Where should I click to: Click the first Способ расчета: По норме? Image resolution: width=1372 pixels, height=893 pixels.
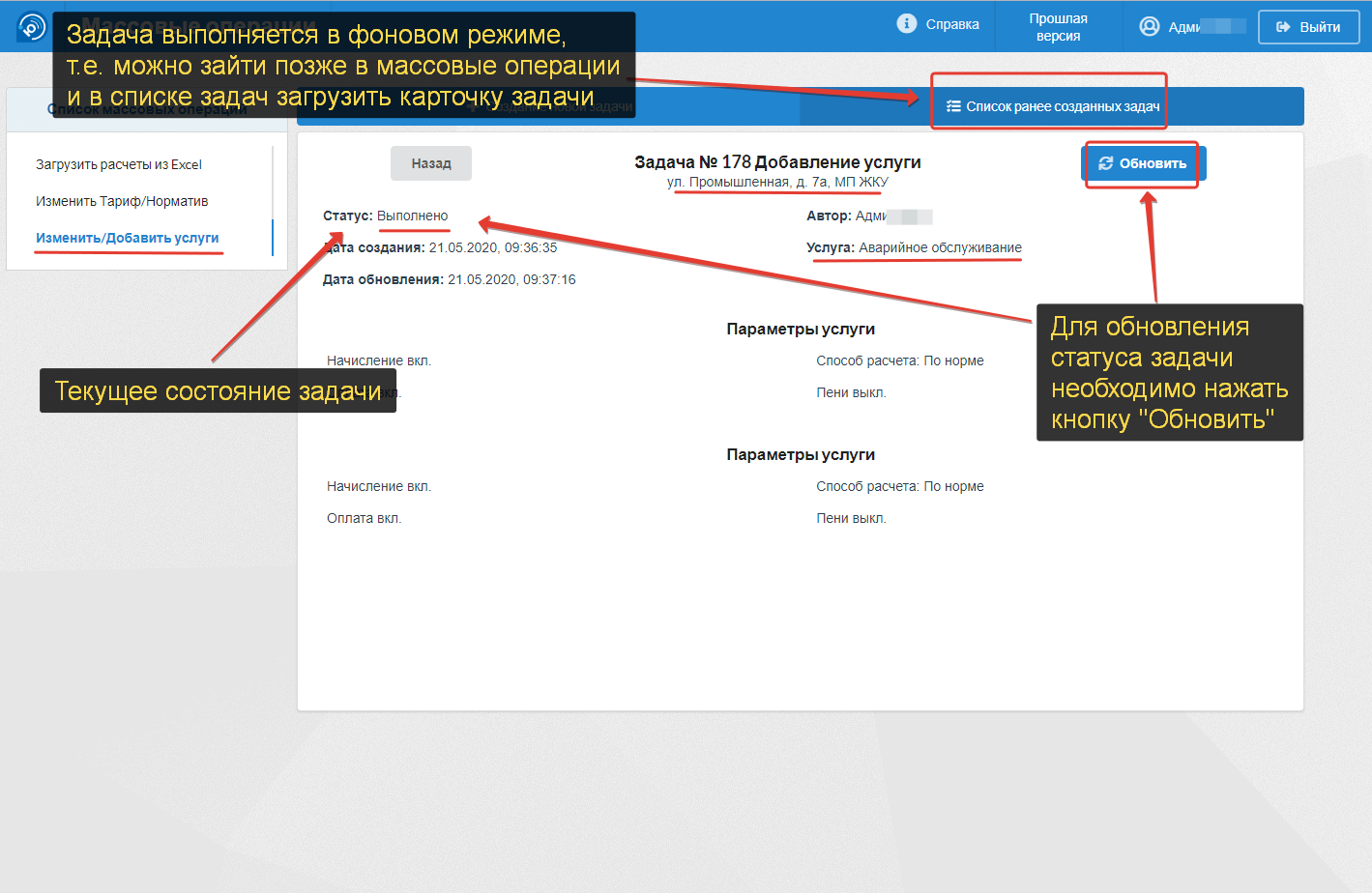pyautogui.click(x=899, y=360)
